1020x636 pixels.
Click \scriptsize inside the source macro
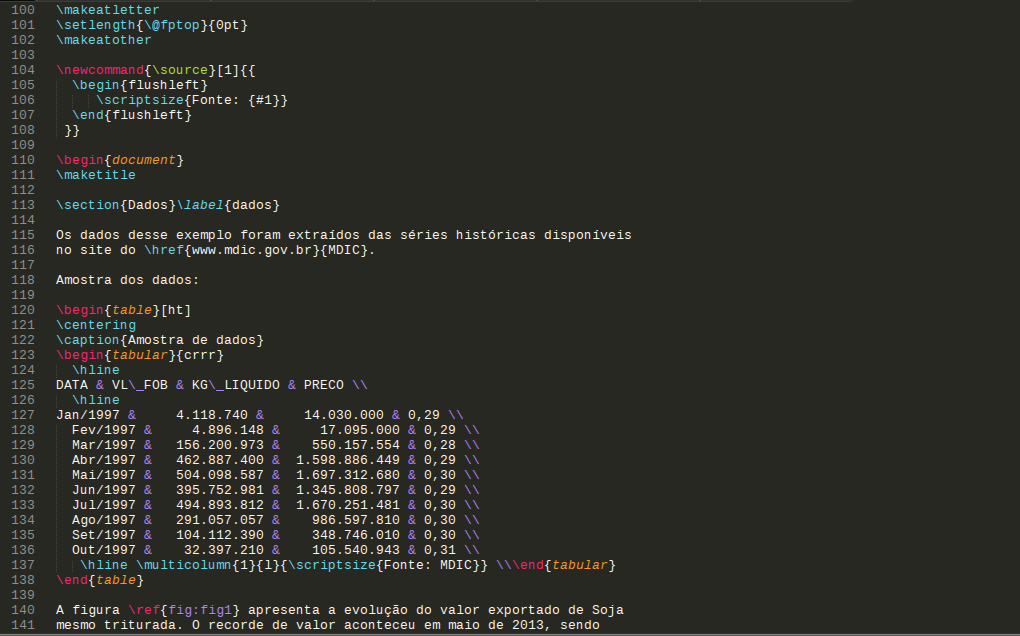pyautogui.click(x=140, y=100)
